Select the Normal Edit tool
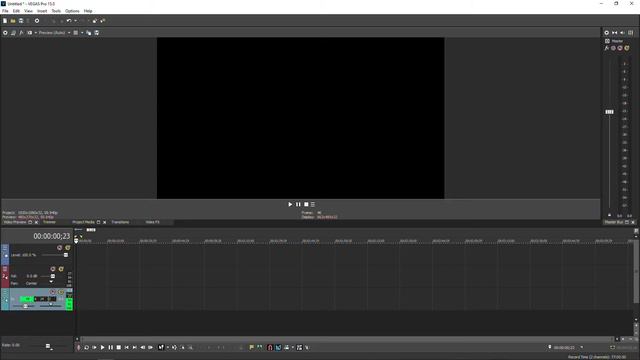 coord(161,347)
